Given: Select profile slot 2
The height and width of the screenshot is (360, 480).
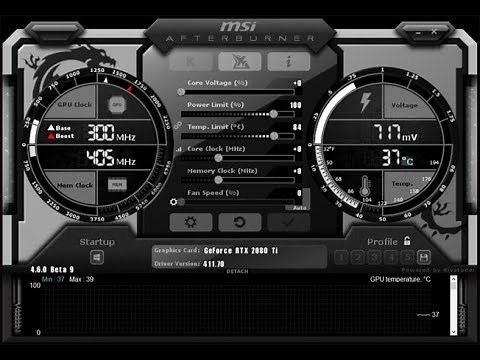Looking at the screenshot, I should [358, 257].
